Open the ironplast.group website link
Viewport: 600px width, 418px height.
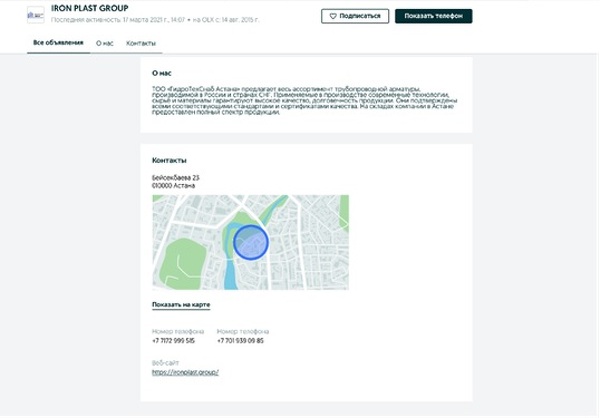(185, 372)
